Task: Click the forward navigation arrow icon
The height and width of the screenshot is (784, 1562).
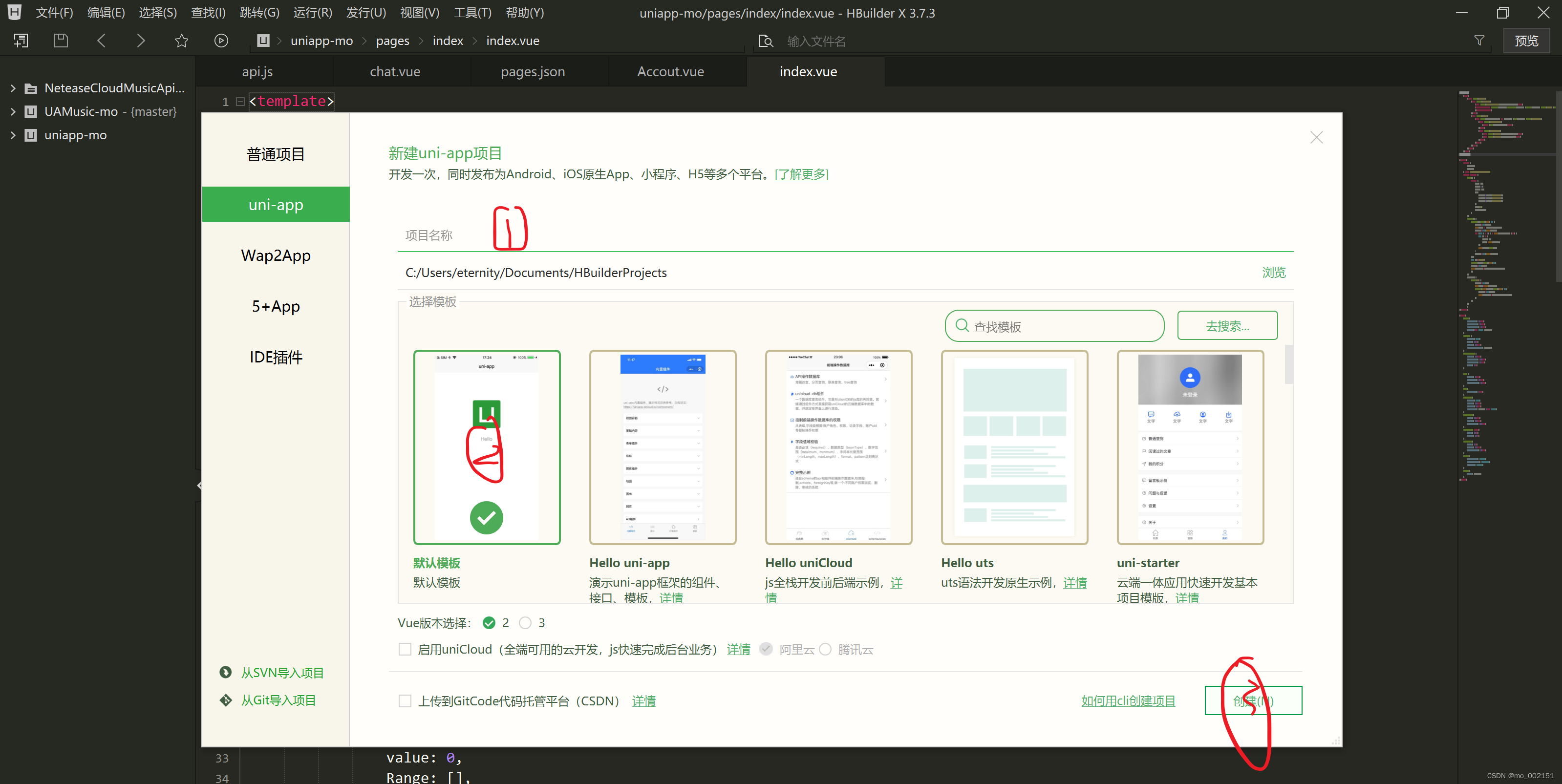Action: pyautogui.click(x=141, y=40)
